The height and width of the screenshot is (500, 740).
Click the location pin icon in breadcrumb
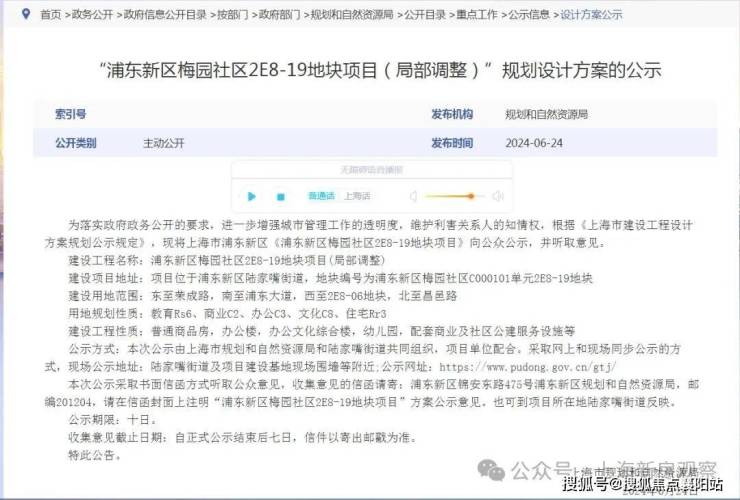[x=26, y=14]
